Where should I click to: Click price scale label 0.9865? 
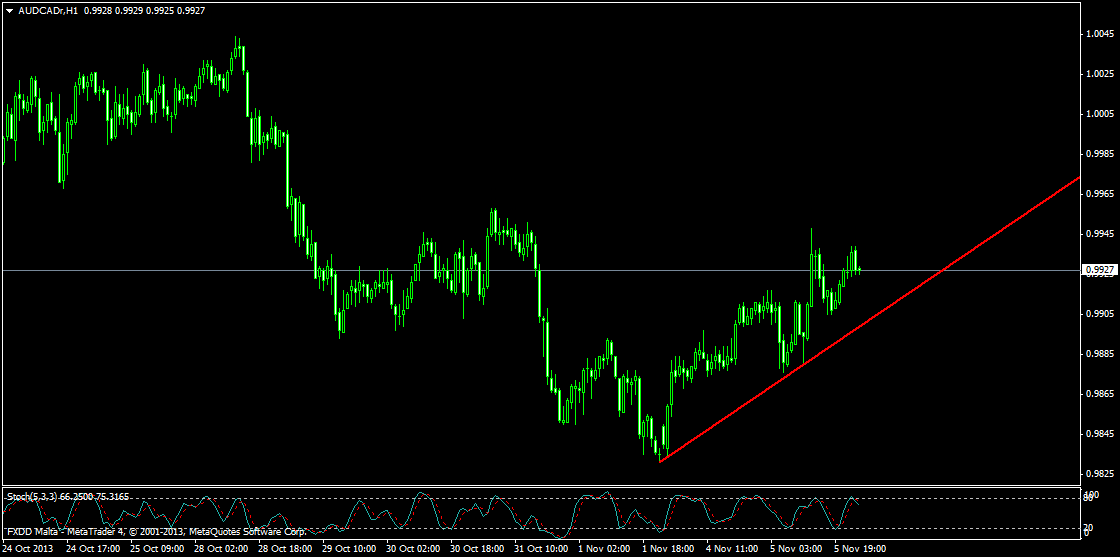(x=1099, y=393)
